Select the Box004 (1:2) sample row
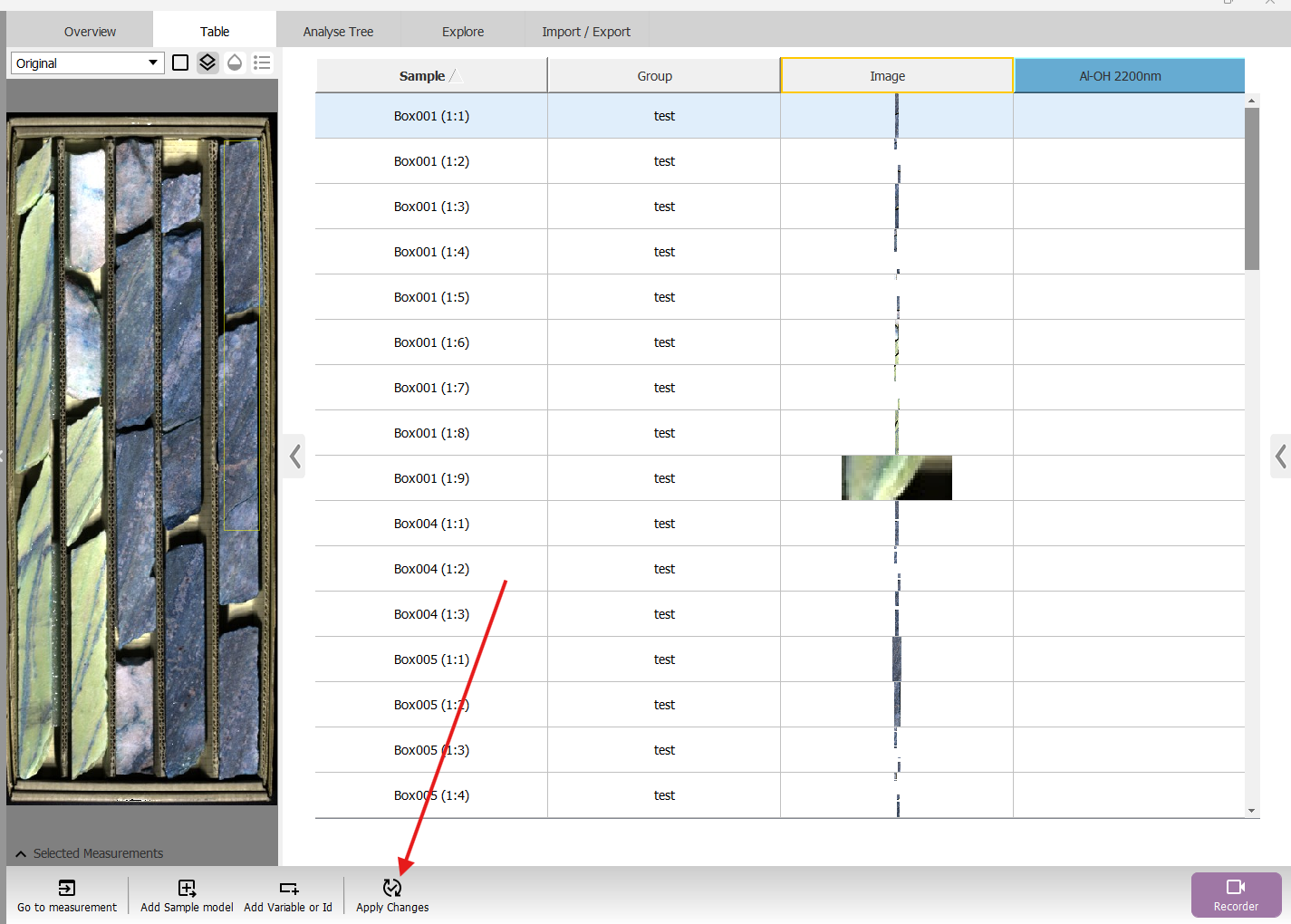Image resolution: width=1291 pixels, height=924 pixels. (431, 569)
